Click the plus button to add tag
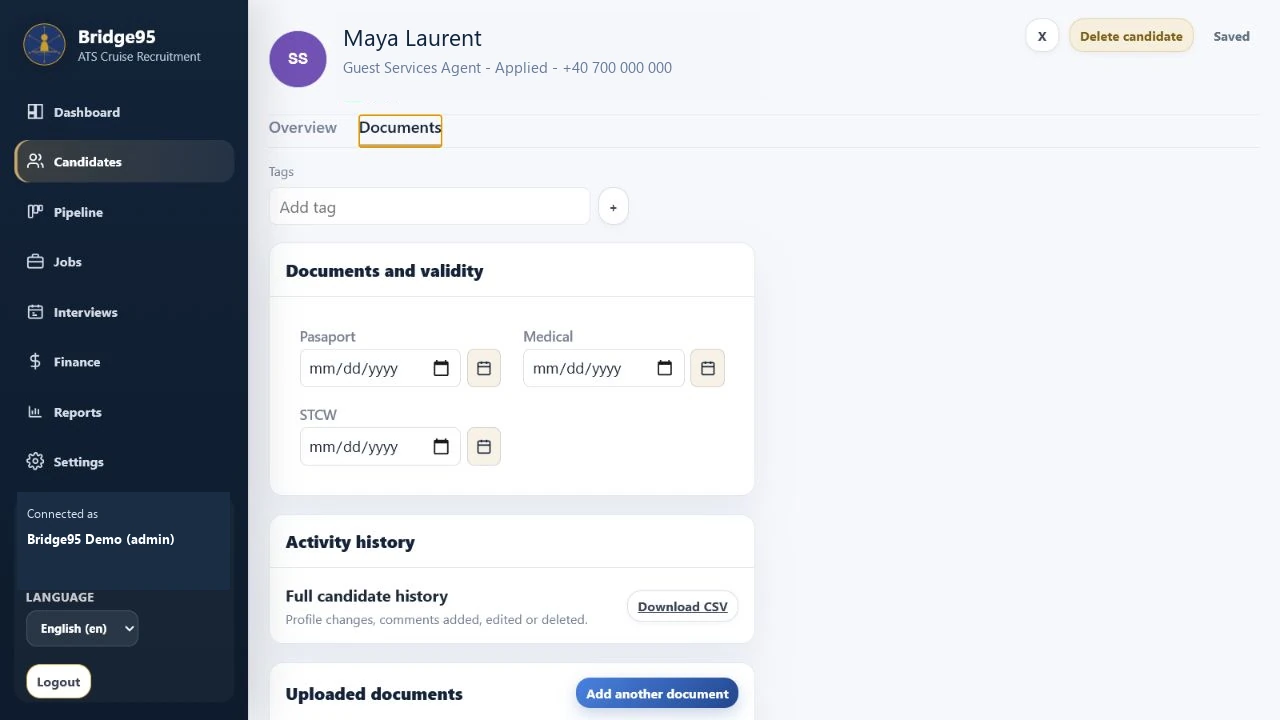Screen dimensions: 1280x720 click(x=613, y=207)
